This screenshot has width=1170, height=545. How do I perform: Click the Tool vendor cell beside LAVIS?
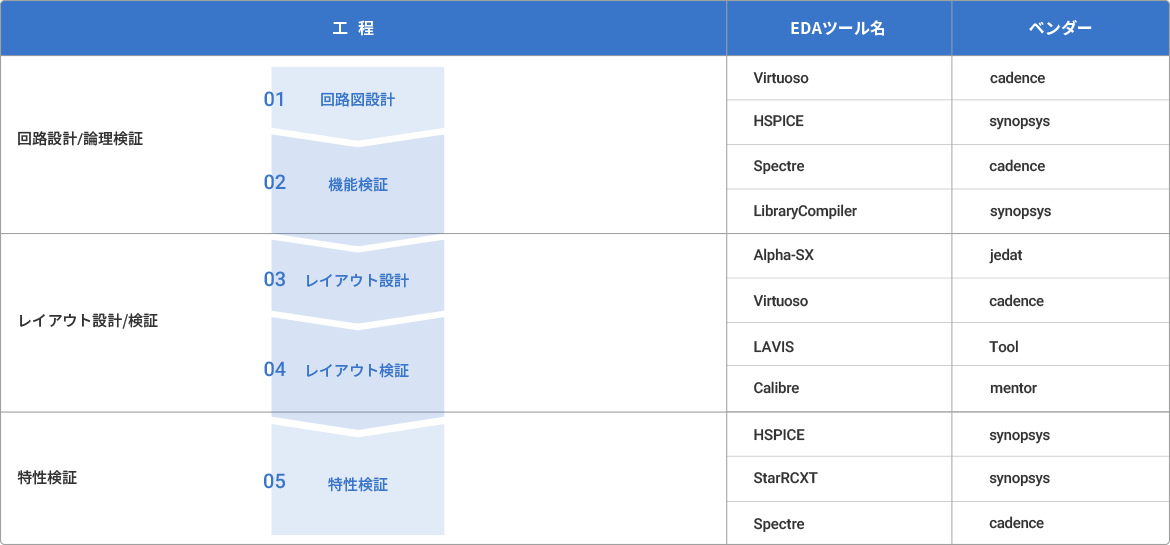click(1060, 346)
